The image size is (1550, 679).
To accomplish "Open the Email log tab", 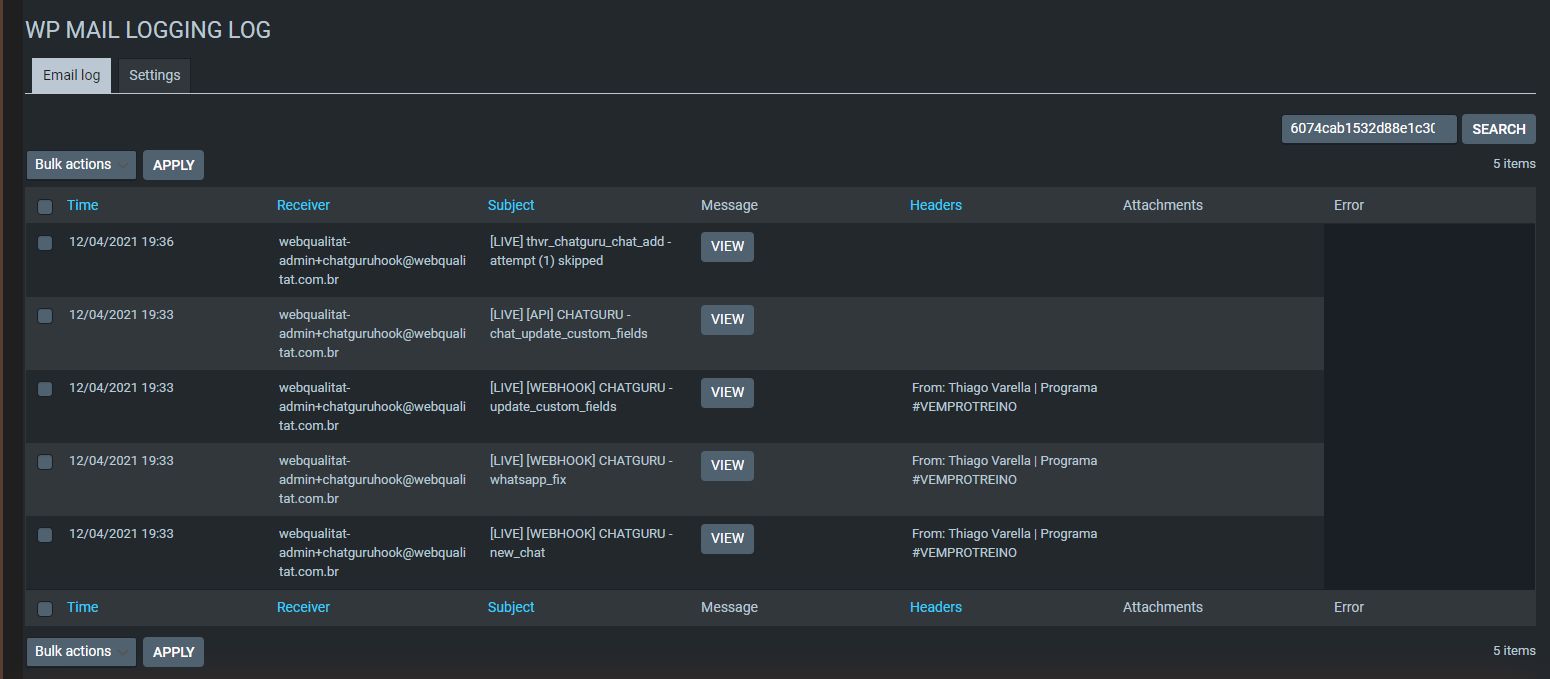I will (x=71, y=76).
